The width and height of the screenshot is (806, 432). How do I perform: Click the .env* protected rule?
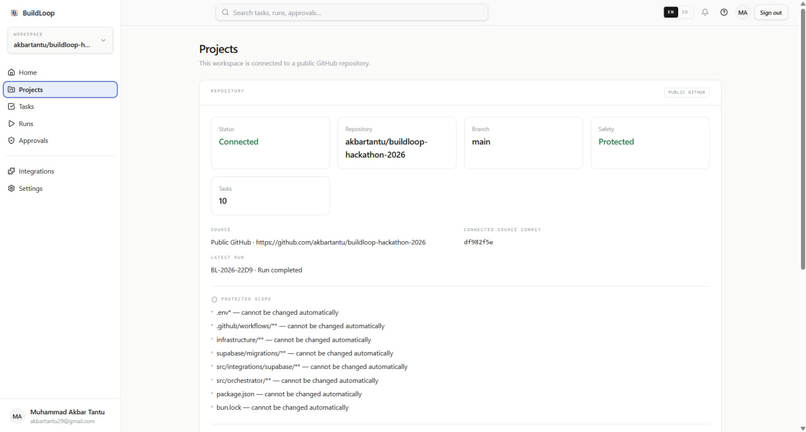pyautogui.click(x=278, y=313)
